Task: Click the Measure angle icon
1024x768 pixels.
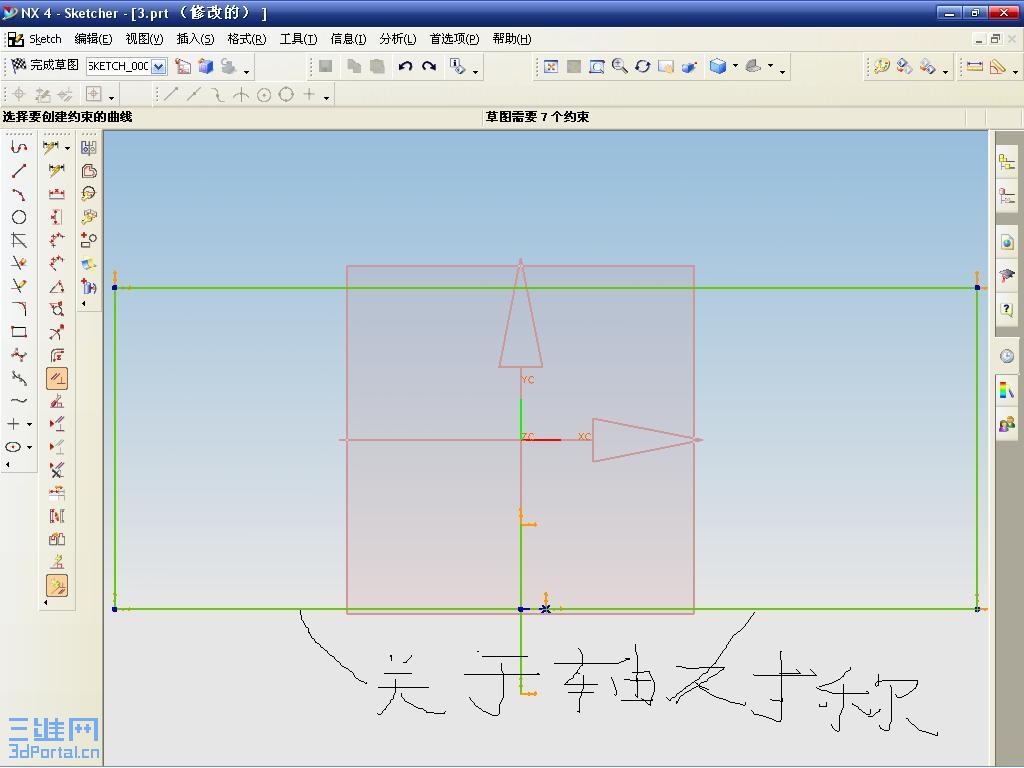Action: coord(997,66)
